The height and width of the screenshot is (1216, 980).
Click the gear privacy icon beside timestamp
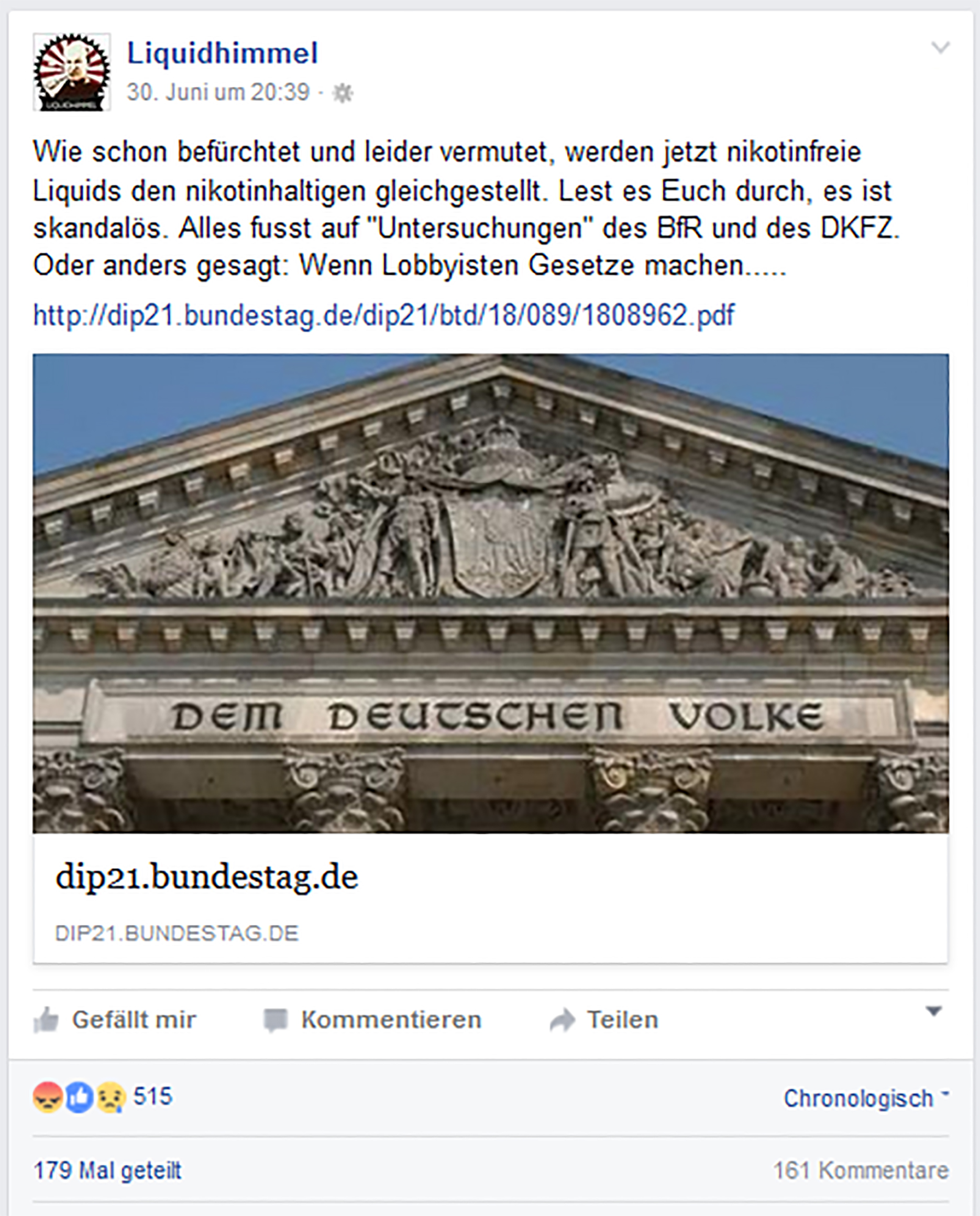tap(342, 93)
